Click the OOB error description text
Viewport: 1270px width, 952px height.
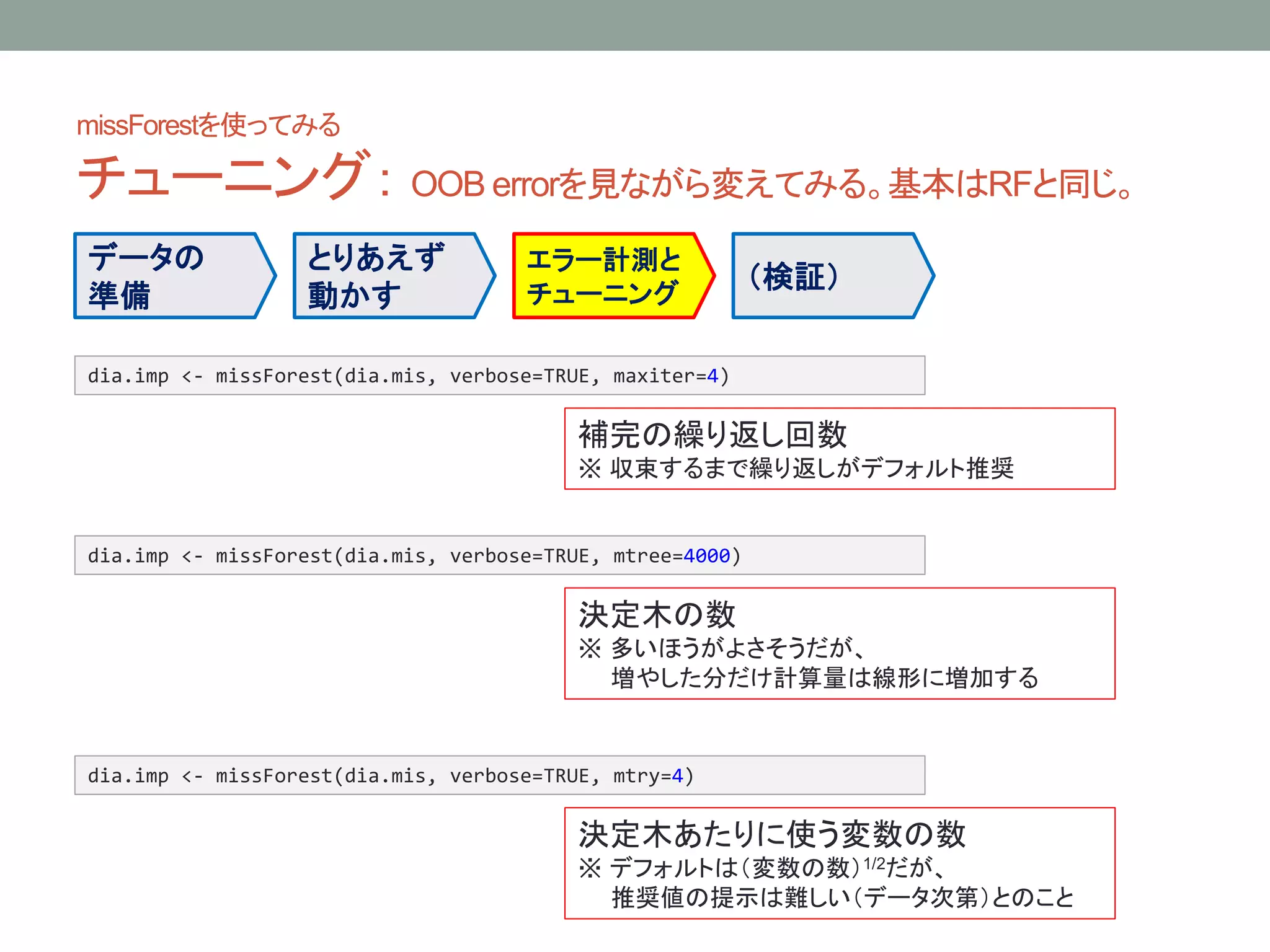click(772, 184)
